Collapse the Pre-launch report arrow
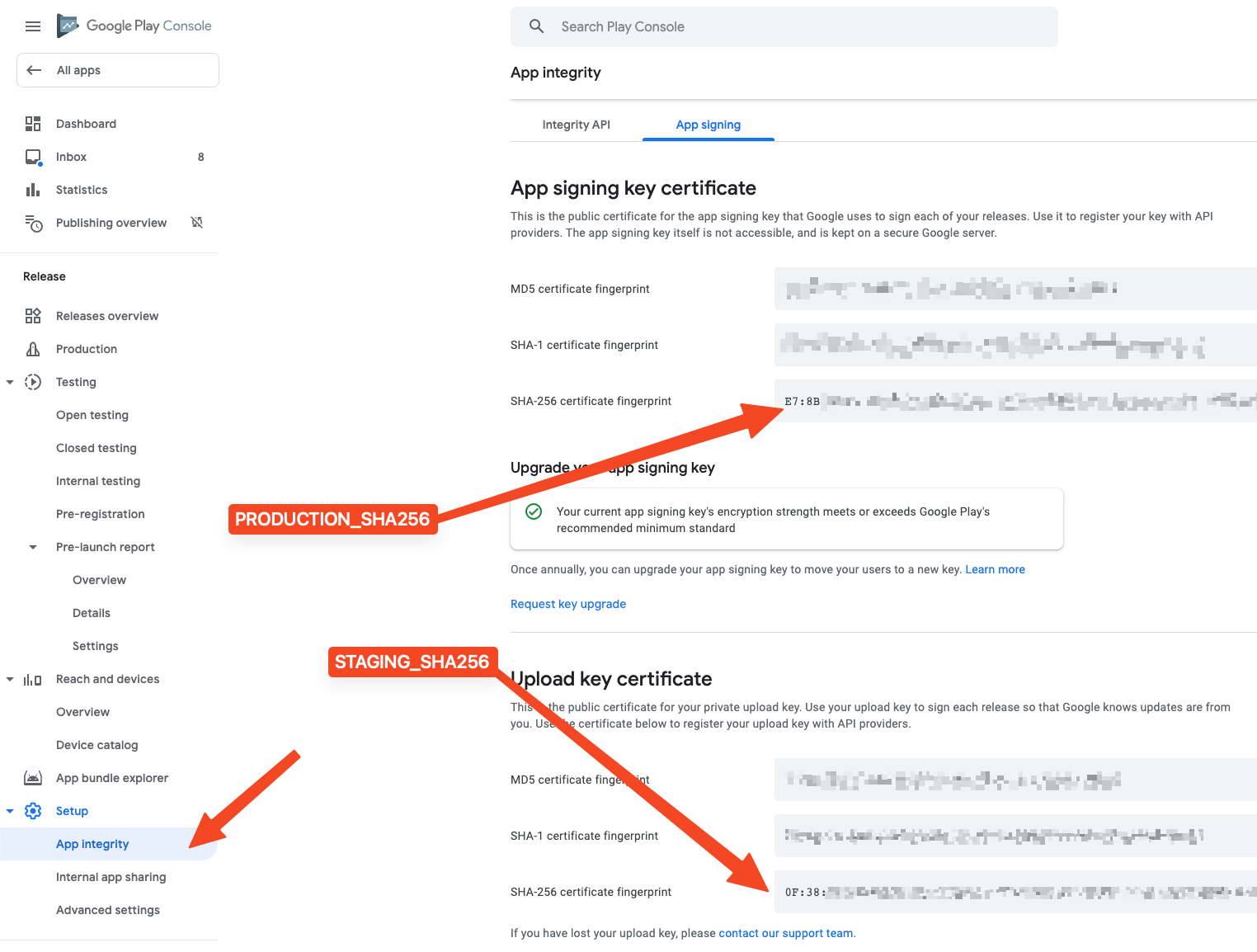The image size is (1257, 952). point(33,547)
